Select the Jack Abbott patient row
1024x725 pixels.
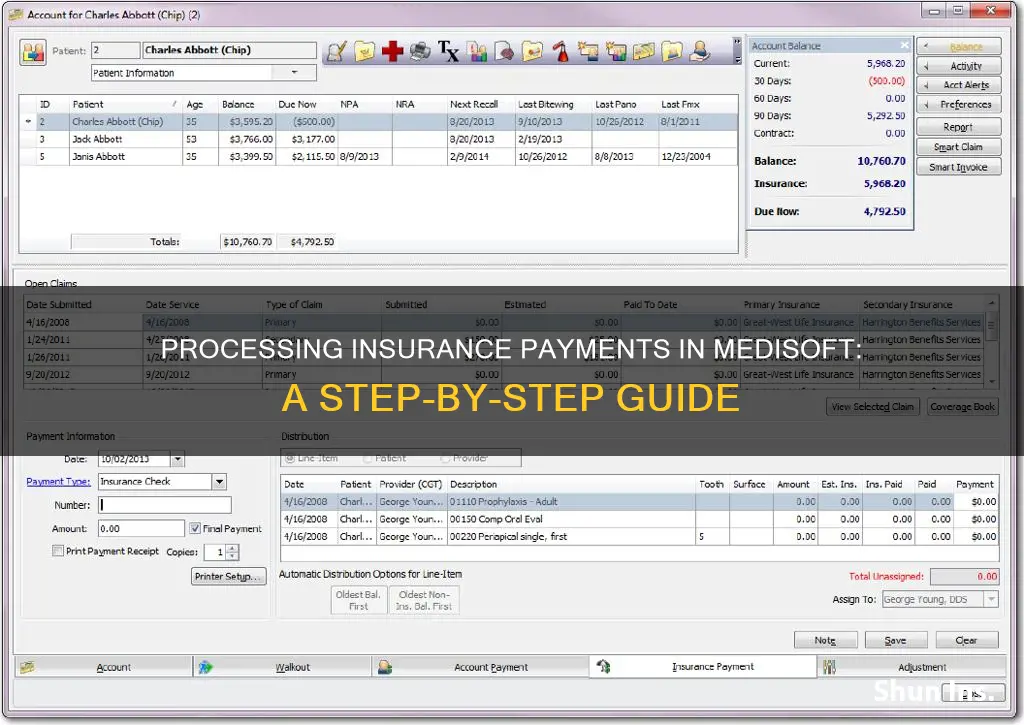pyautogui.click(x=378, y=139)
